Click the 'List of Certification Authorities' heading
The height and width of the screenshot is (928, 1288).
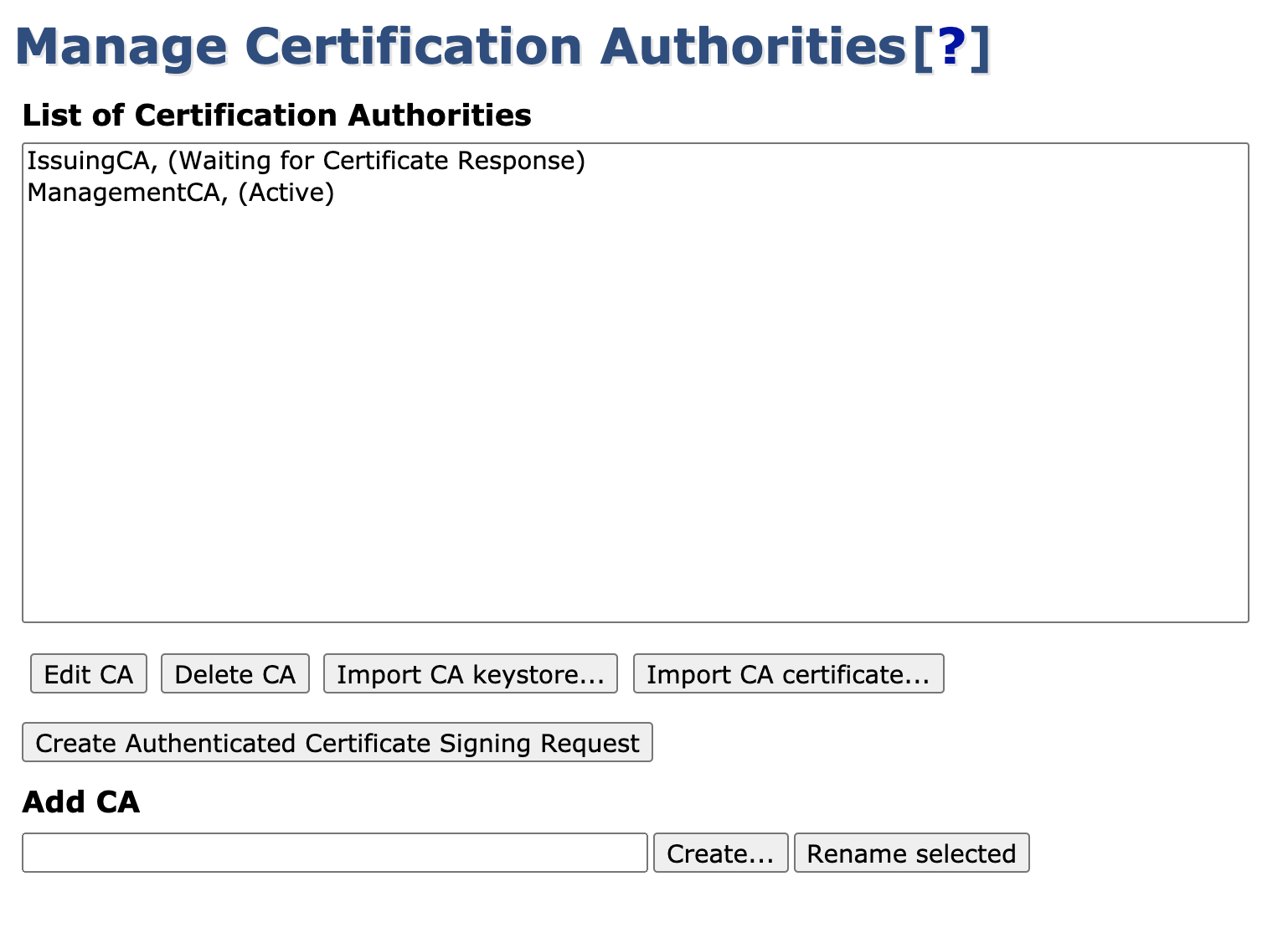[x=276, y=115]
